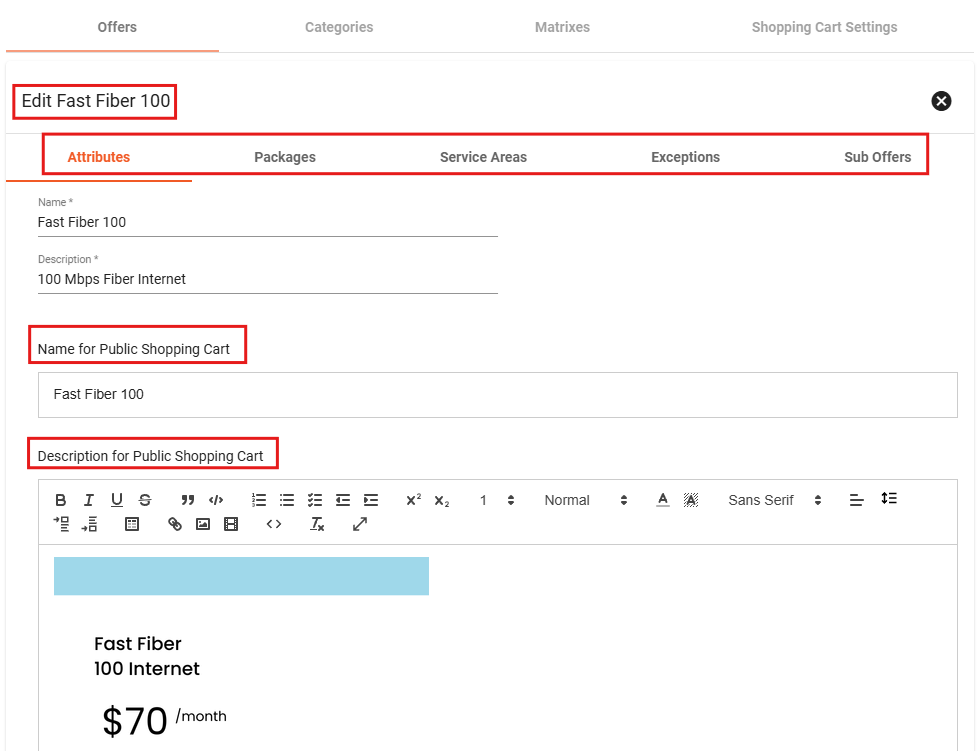The width and height of the screenshot is (980, 751).
Task: Insert an image into the description
Action: (x=203, y=524)
